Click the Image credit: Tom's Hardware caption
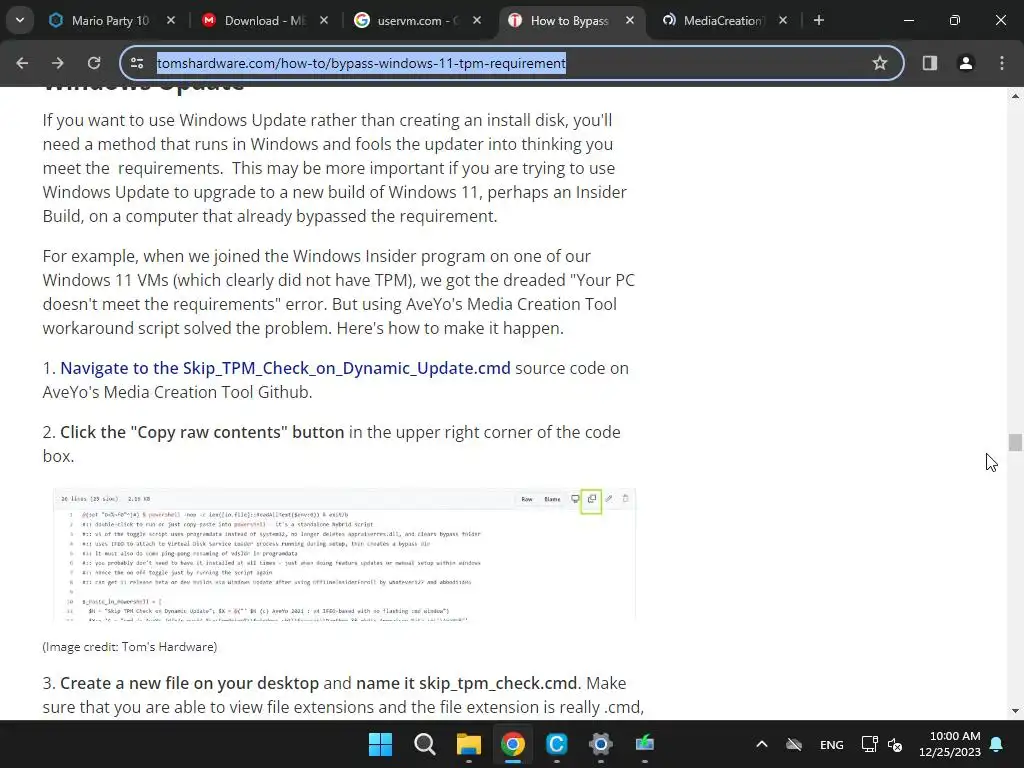The width and height of the screenshot is (1024, 768). tap(130, 647)
